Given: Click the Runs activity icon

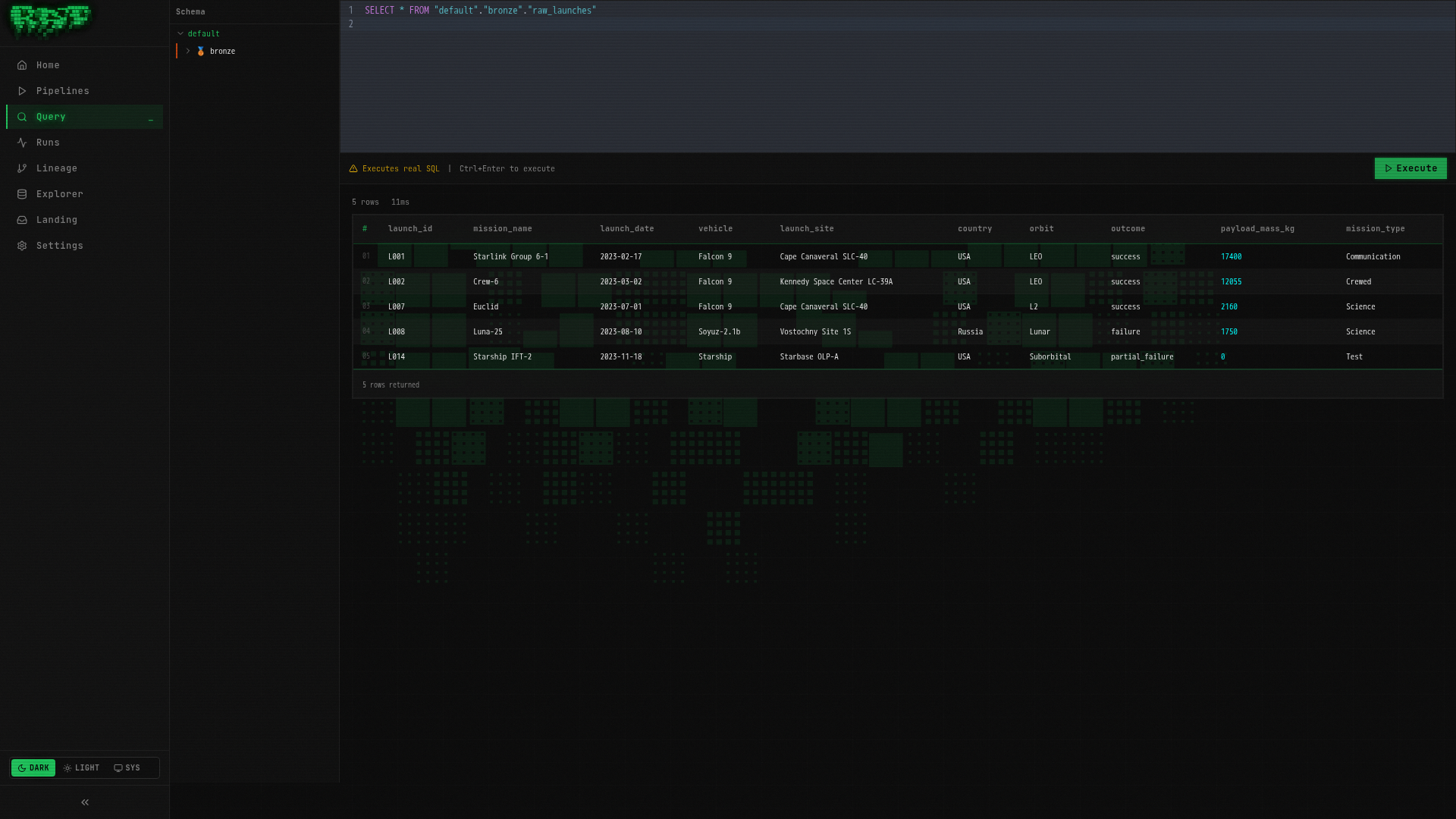Looking at the screenshot, I should tap(22, 143).
